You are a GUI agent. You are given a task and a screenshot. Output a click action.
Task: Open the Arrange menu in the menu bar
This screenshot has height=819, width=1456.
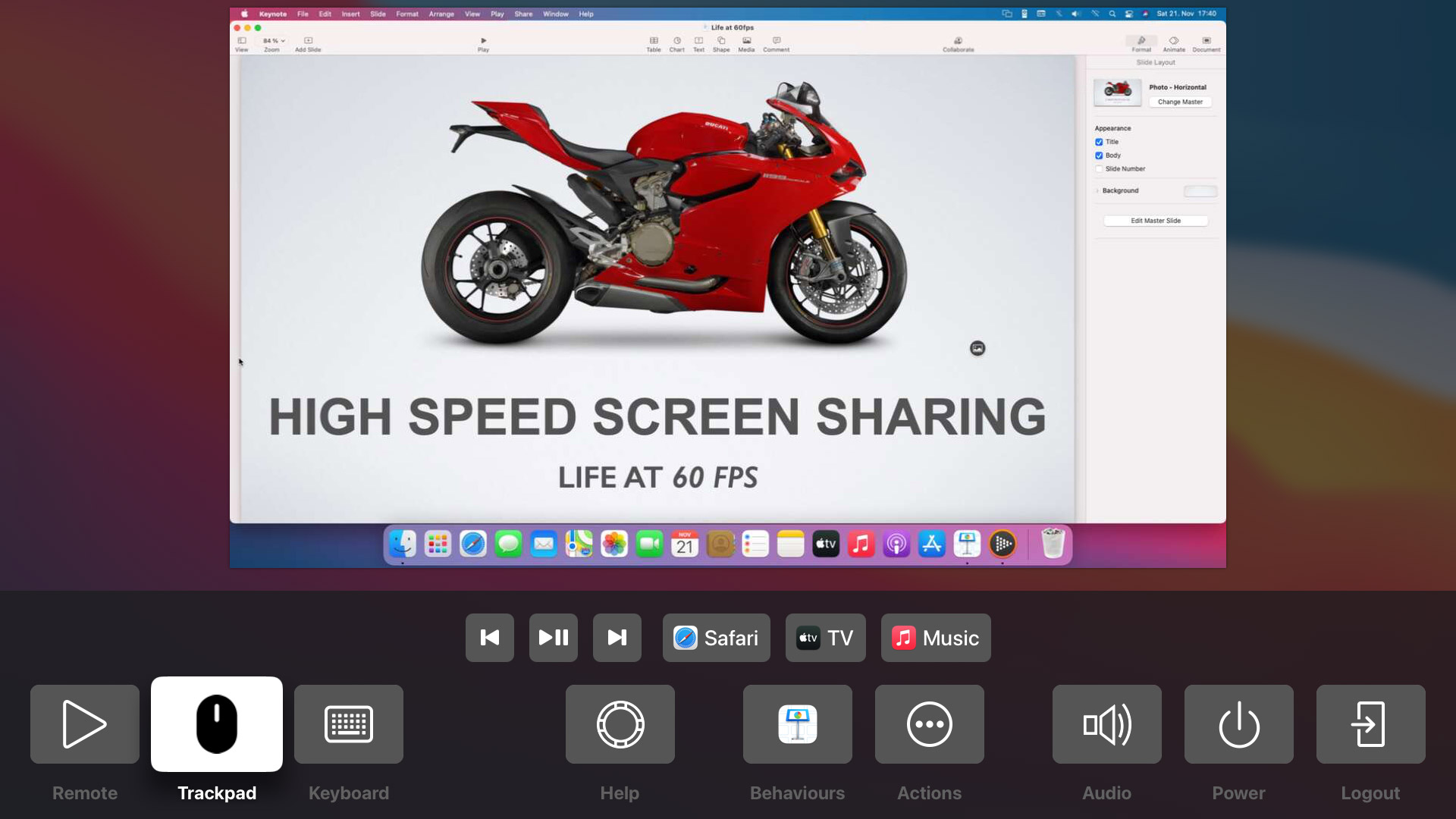[x=441, y=14]
